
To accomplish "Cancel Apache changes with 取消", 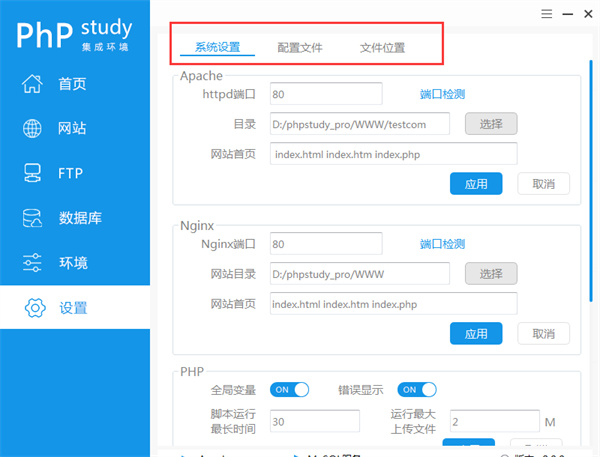I will [x=543, y=184].
